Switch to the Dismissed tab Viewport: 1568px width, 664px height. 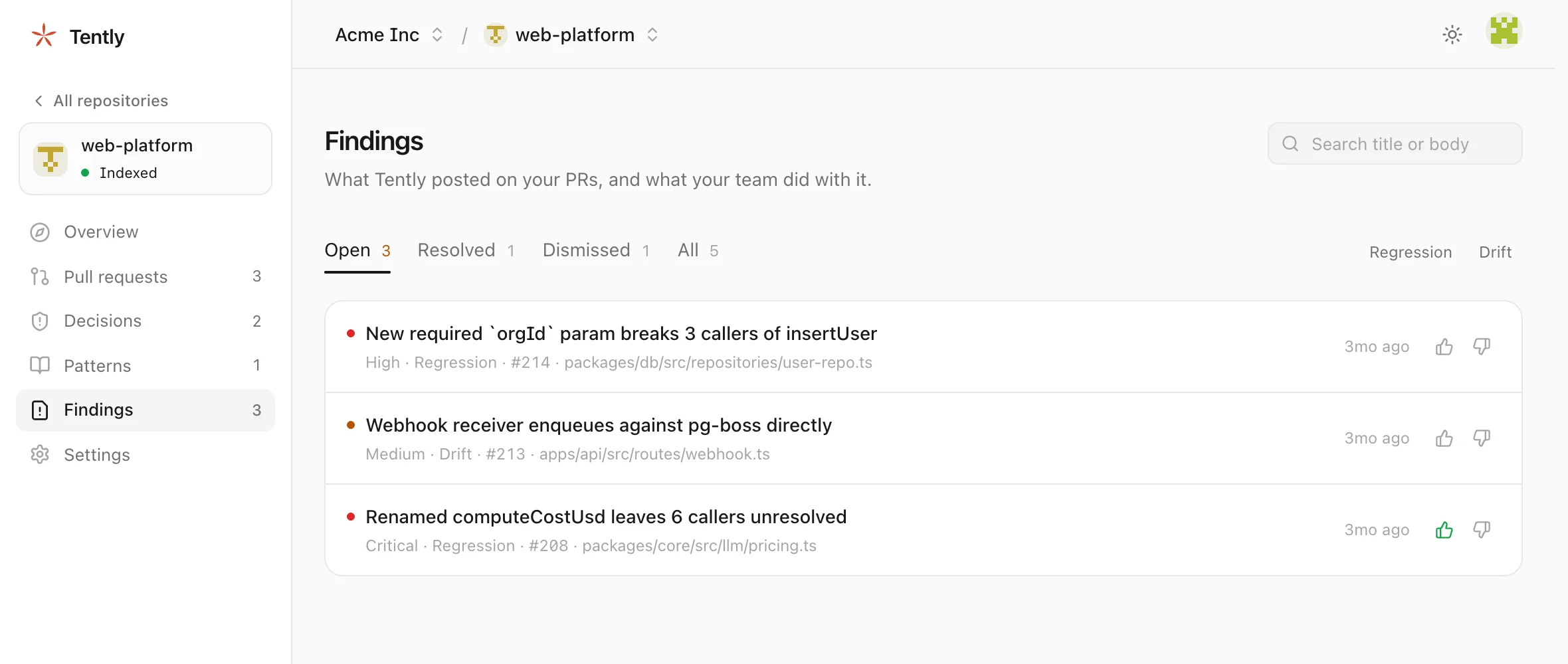596,250
